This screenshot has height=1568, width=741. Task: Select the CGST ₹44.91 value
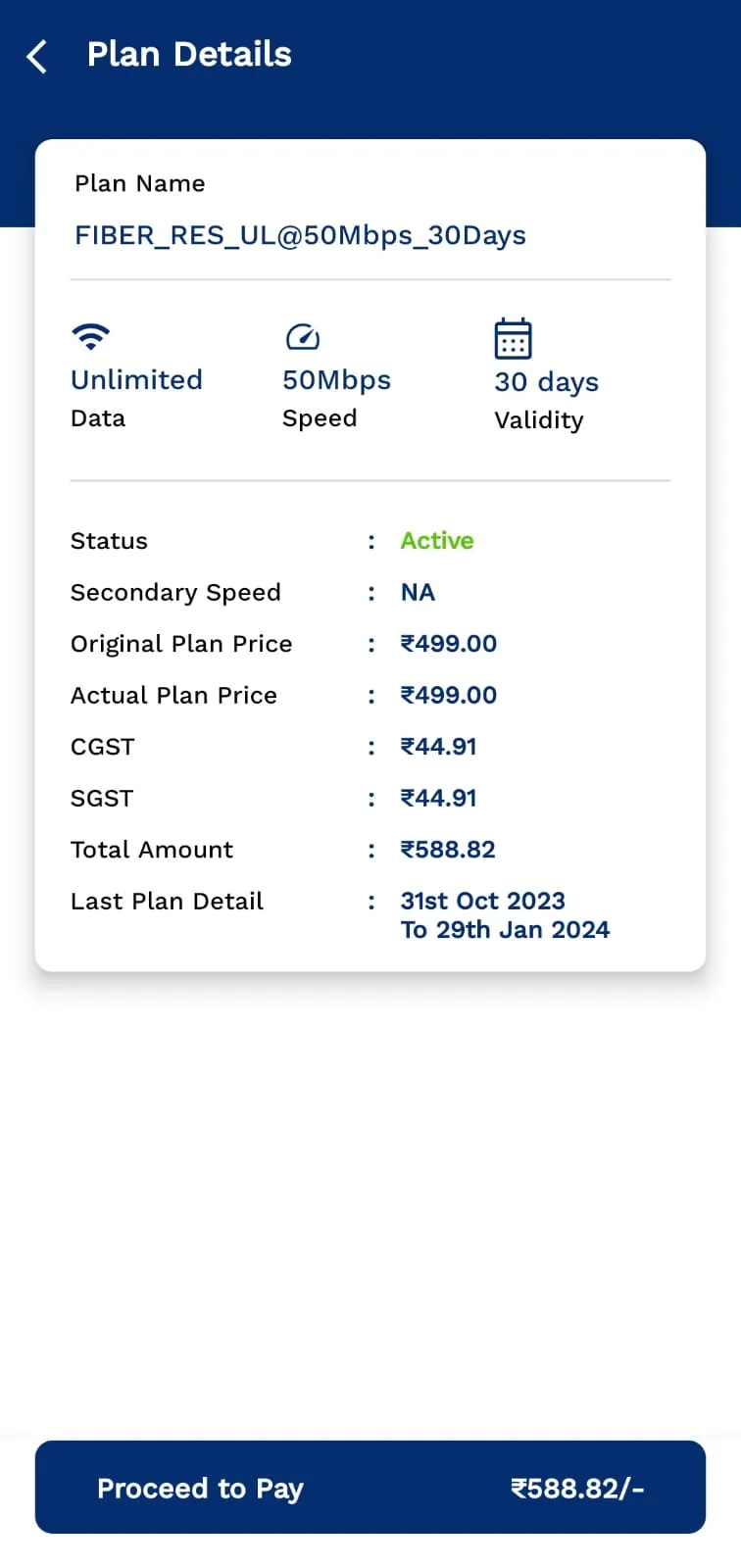pyautogui.click(x=438, y=747)
